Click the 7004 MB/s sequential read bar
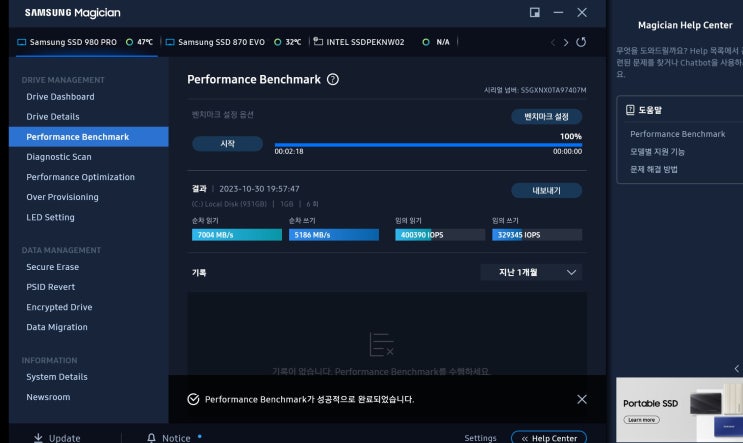The image size is (743, 443). point(237,235)
